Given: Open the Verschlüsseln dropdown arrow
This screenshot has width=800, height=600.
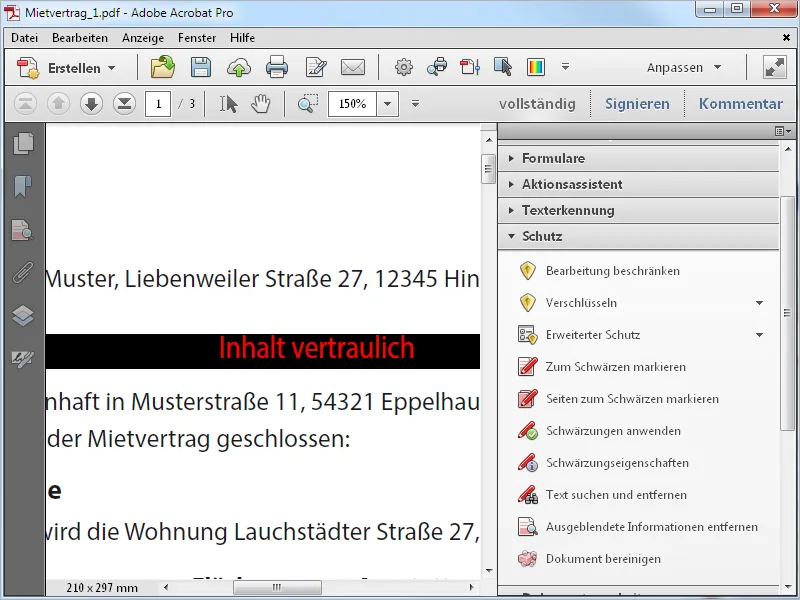Looking at the screenshot, I should click(759, 303).
